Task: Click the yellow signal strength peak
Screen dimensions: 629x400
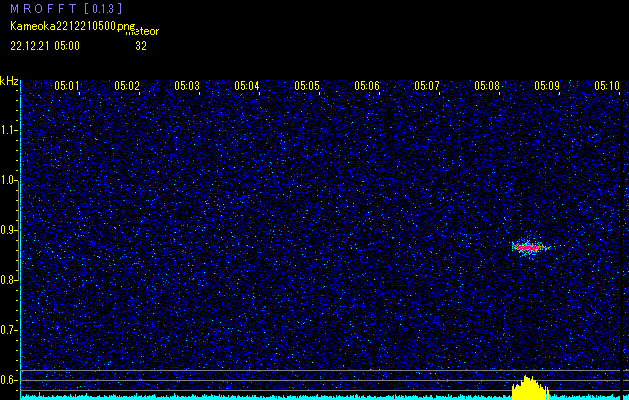Action: [x=530, y=388]
